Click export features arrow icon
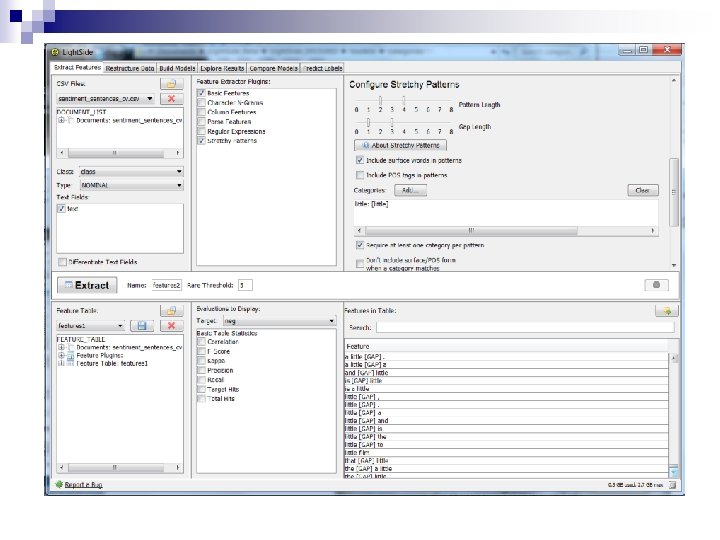 [x=667, y=311]
